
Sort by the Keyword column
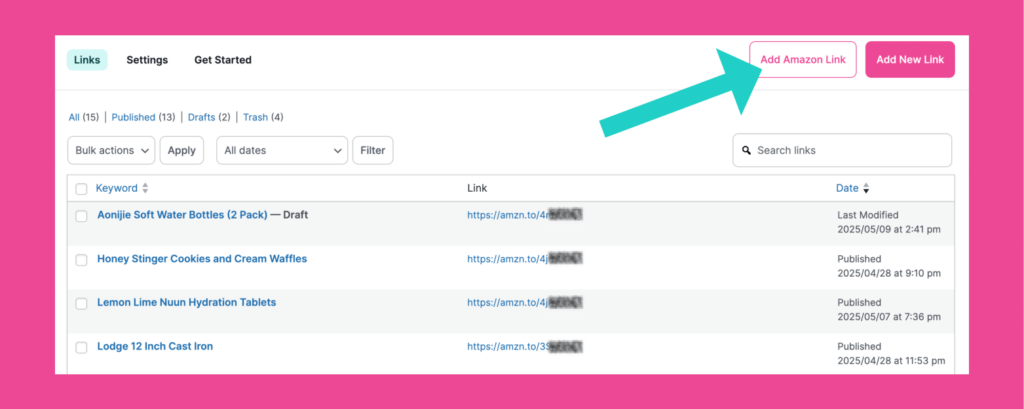tap(116, 188)
